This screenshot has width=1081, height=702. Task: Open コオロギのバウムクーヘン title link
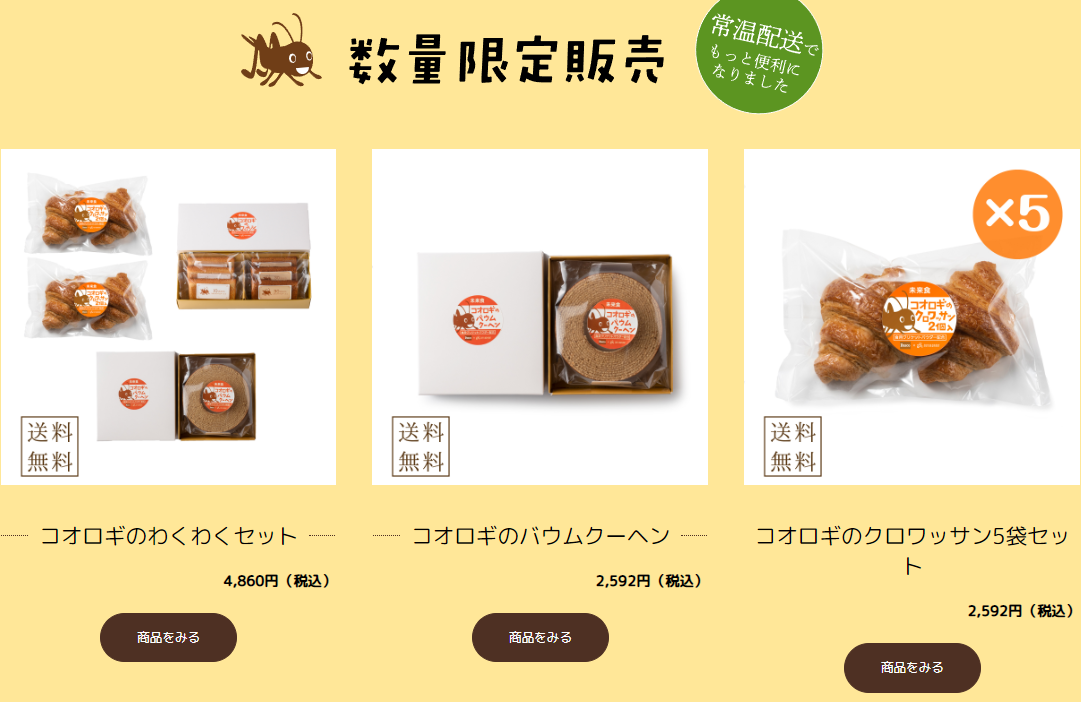point(540,536)
